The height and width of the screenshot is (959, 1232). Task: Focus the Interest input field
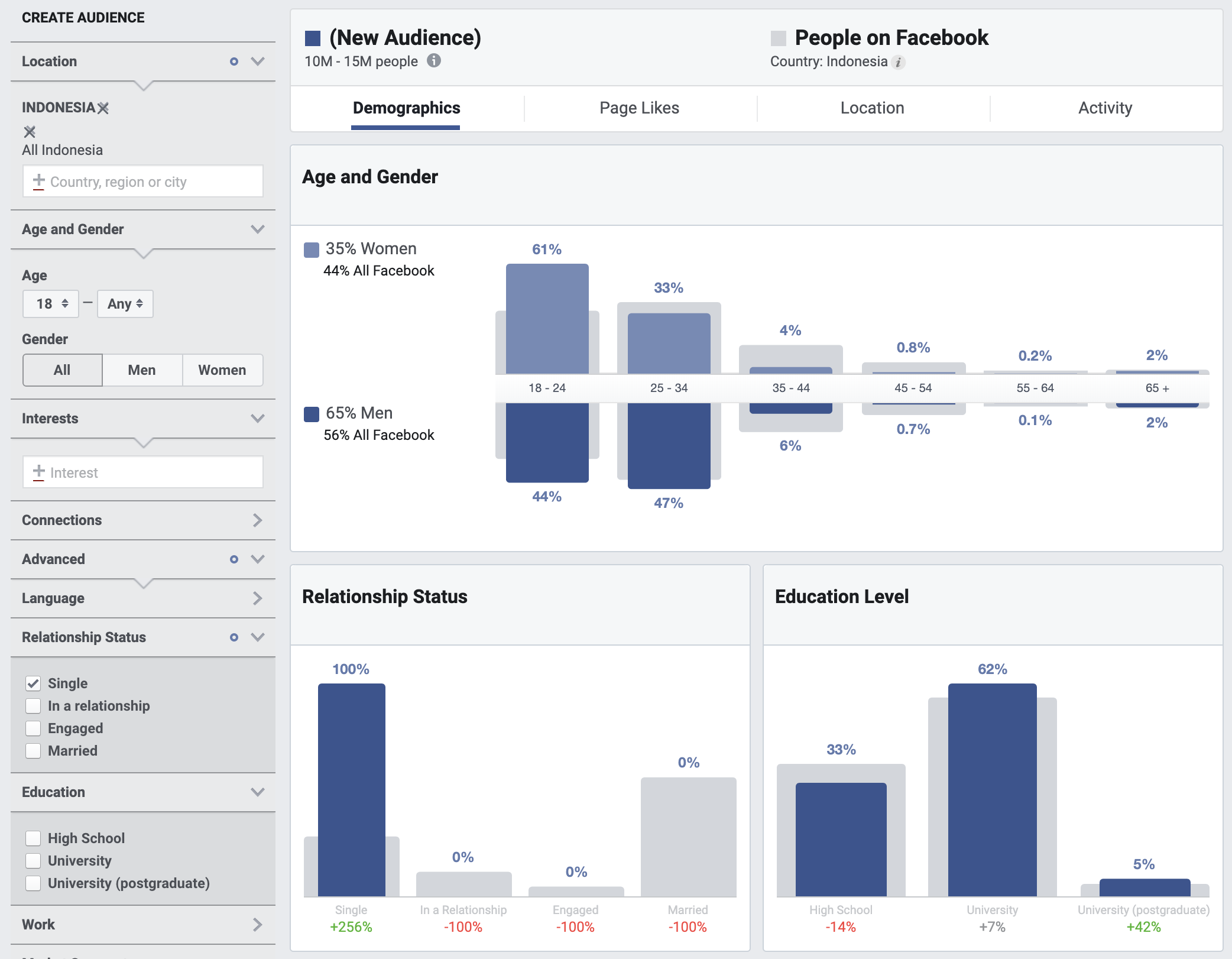pos(143,472)
